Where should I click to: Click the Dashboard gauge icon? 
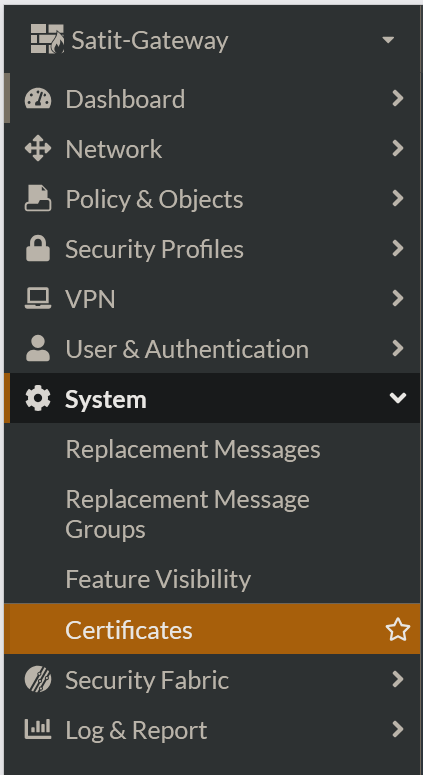[38, 99]
